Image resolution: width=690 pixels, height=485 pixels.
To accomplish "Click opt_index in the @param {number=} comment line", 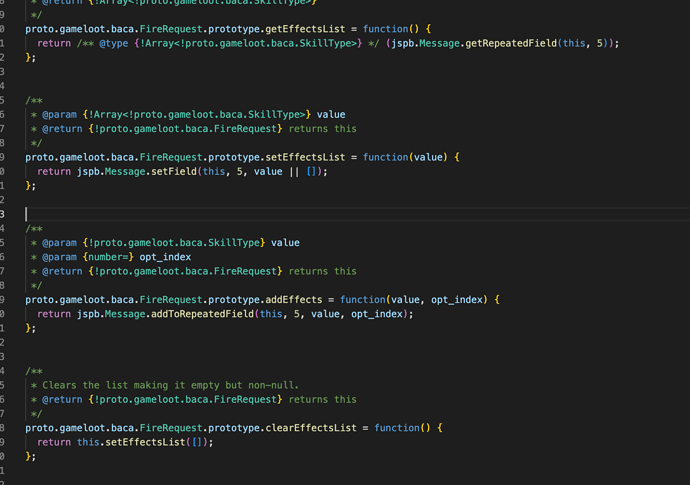I will (165, 257).
